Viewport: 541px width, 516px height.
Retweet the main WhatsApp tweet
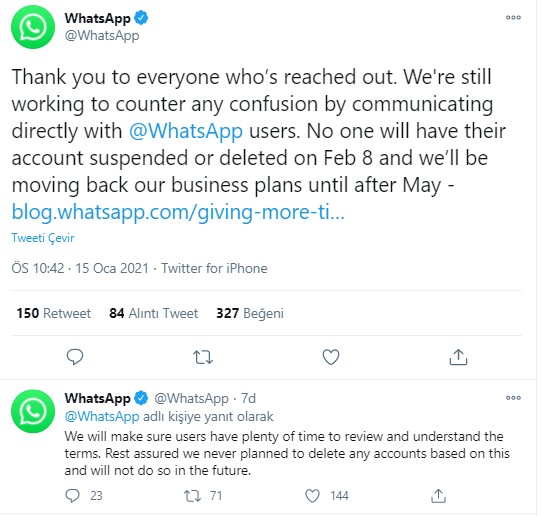pyautogui.click(x=203, y=357)
